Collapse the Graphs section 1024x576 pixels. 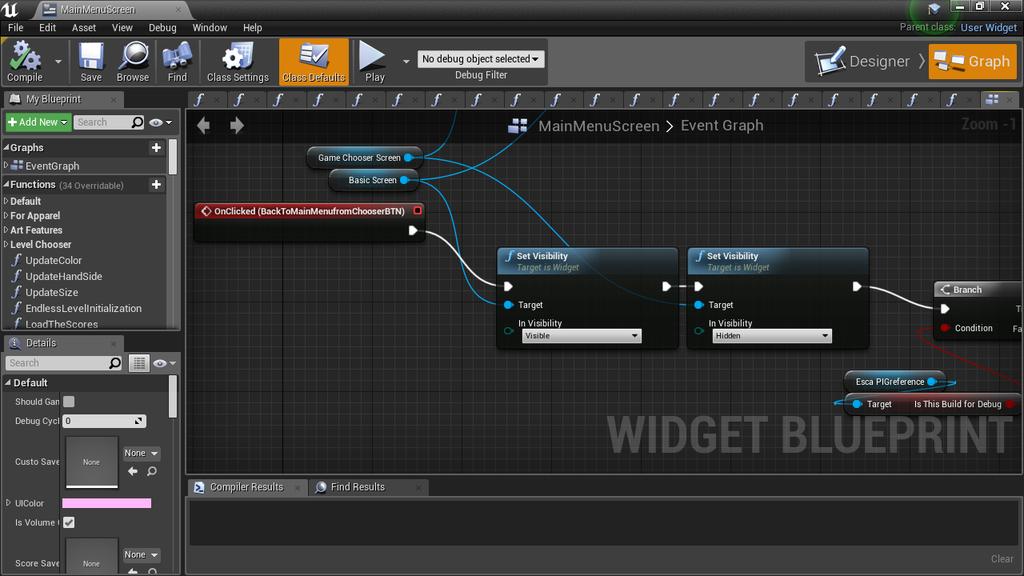coord(7,148)
